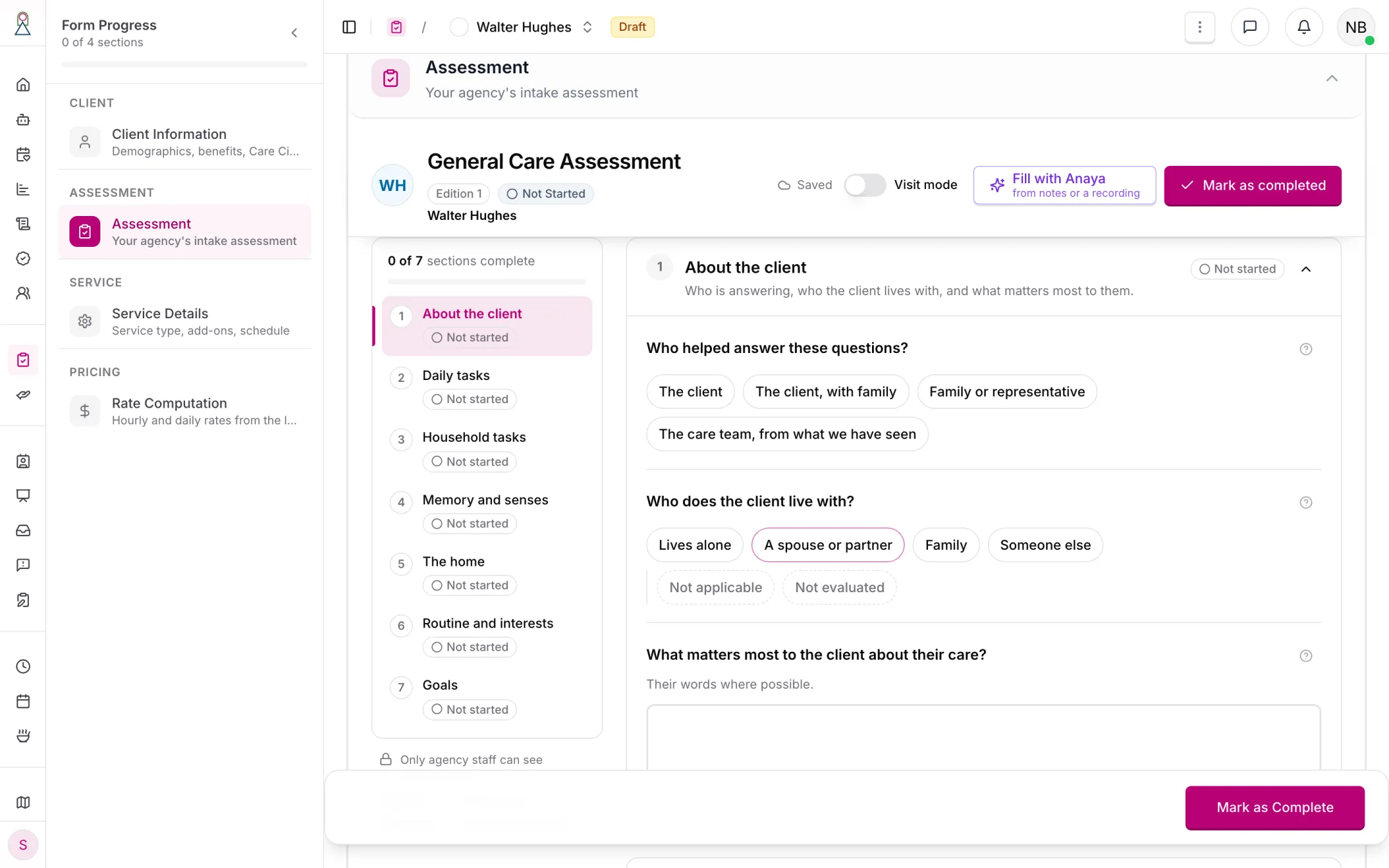1389x868 pixels.
Task: Open the three-dot more options menu
Action: (1199, 27)
